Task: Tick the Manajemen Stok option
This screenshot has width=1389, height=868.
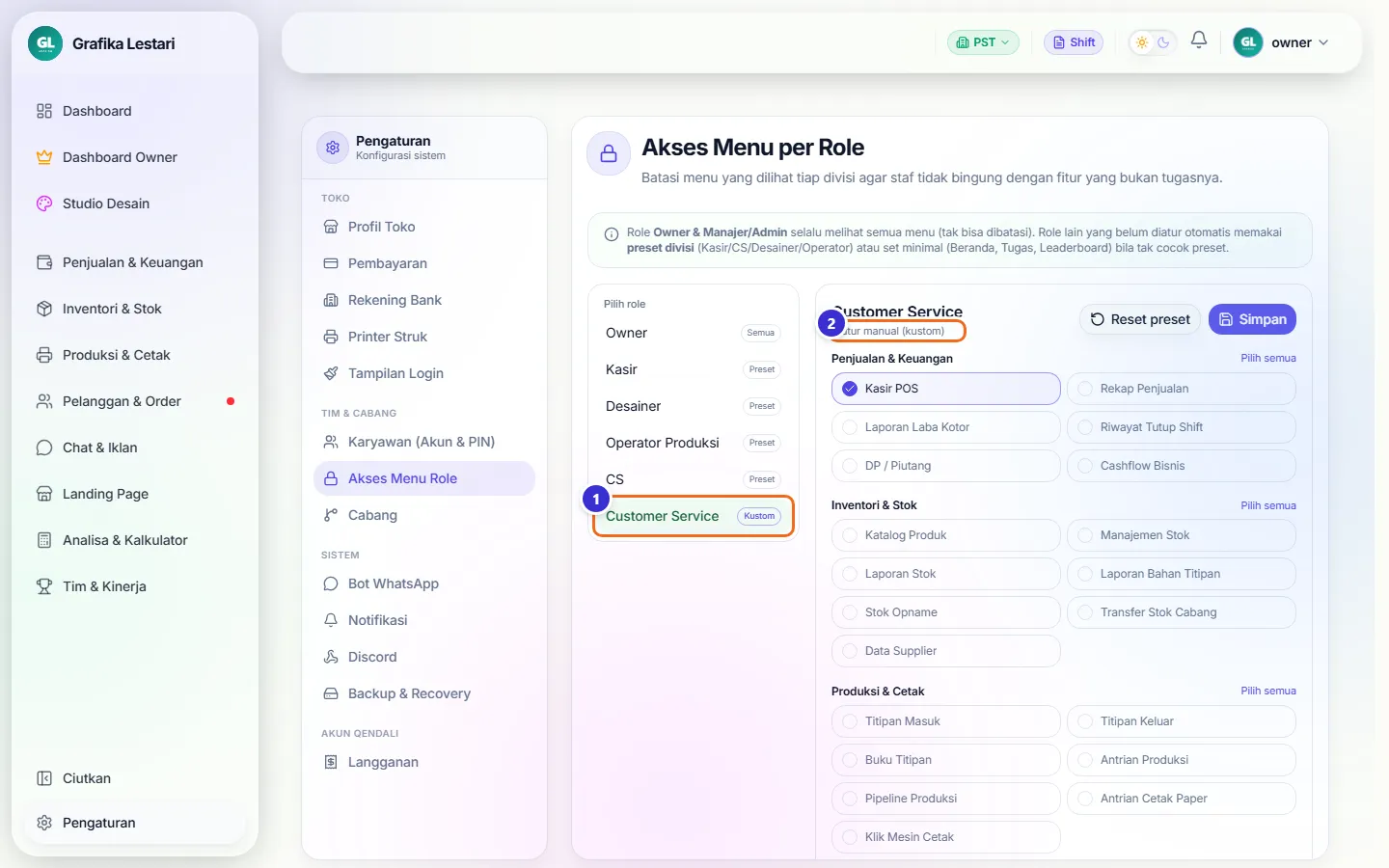Action: click(1181, 535)
